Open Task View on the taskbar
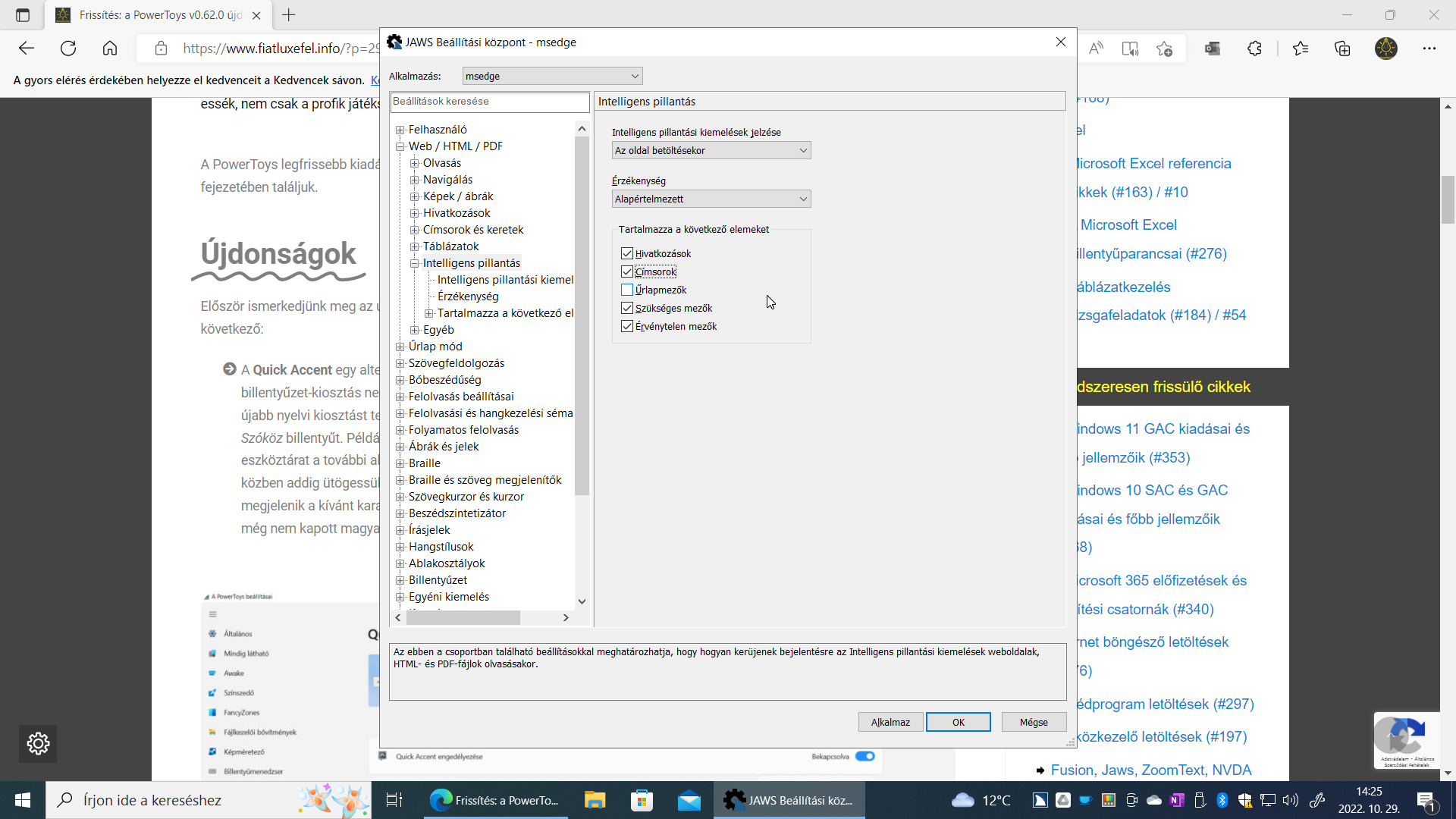The height and width of the screenshot is (819, 1456). 394,800
